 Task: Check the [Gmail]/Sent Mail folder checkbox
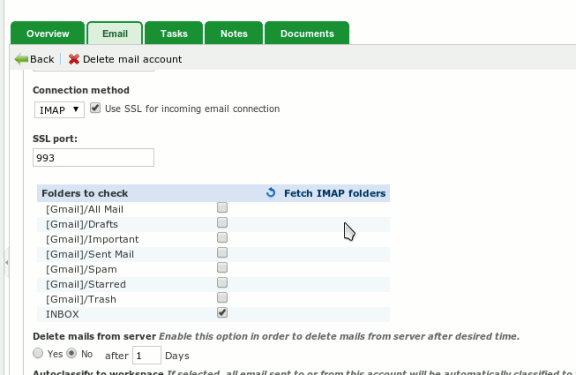click(x=222, y=253)
